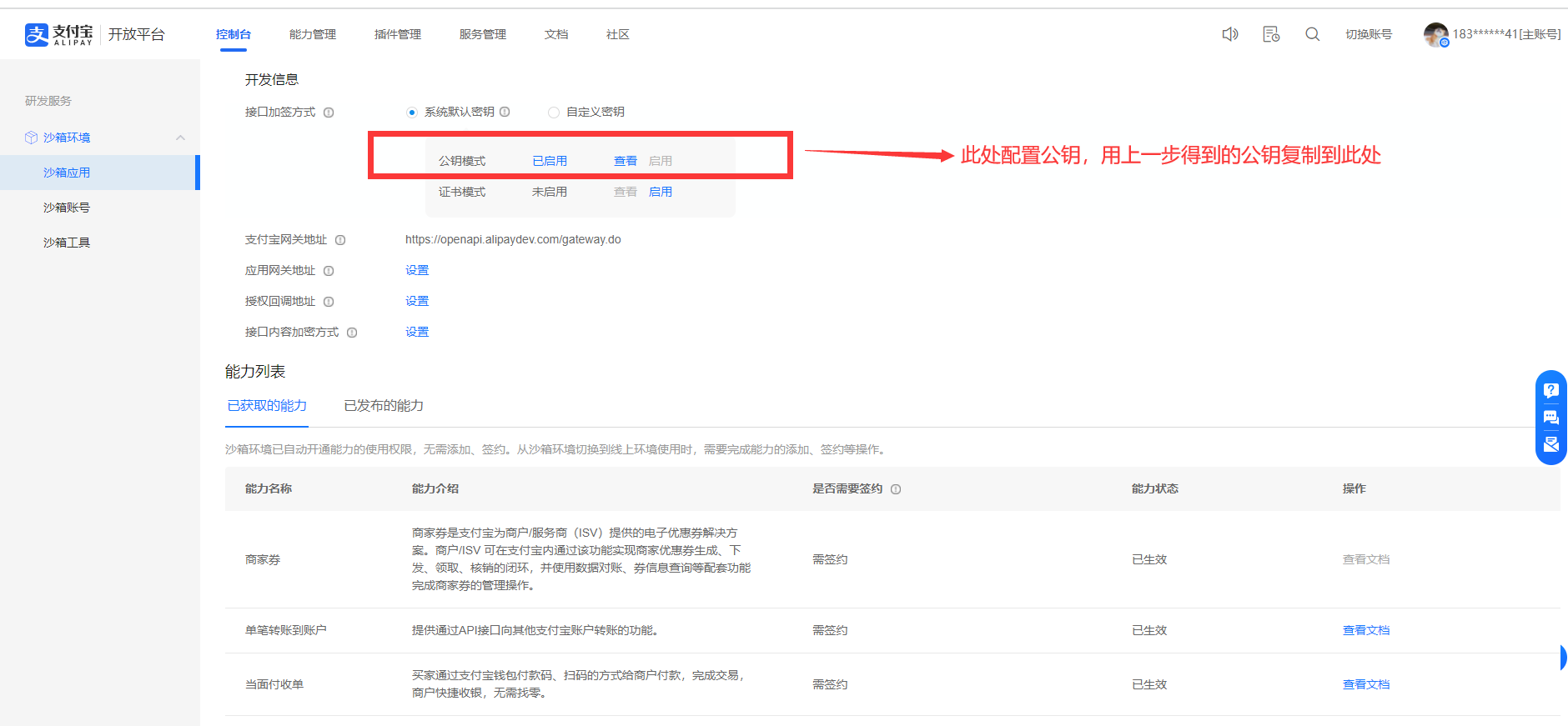The width and height of the screenshot is (1568, 726).
Task: Open the announcements speaker icon
Action: [x=1230, y=34]
